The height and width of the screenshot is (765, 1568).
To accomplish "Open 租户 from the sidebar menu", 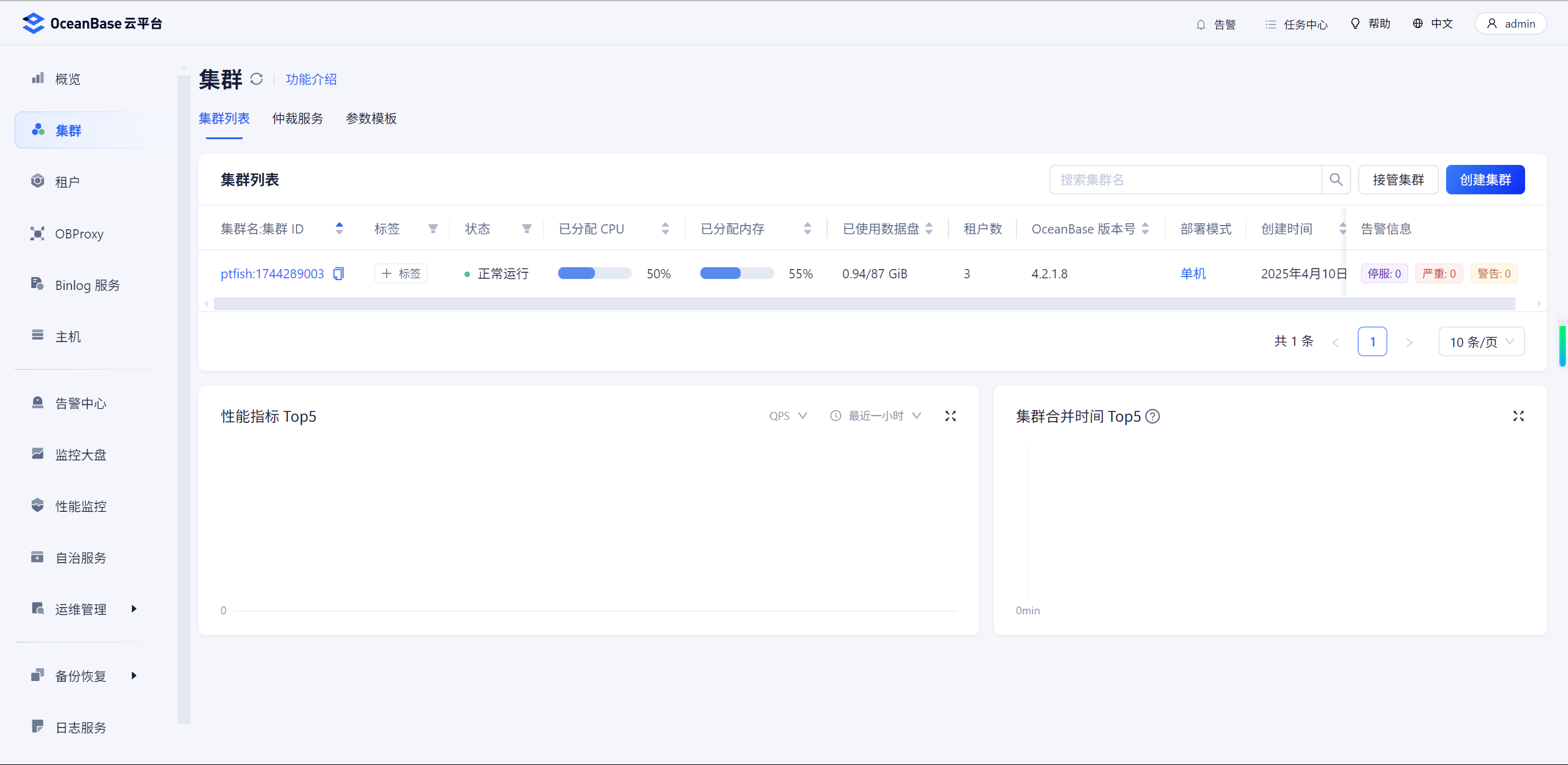I will pos(67,182).
